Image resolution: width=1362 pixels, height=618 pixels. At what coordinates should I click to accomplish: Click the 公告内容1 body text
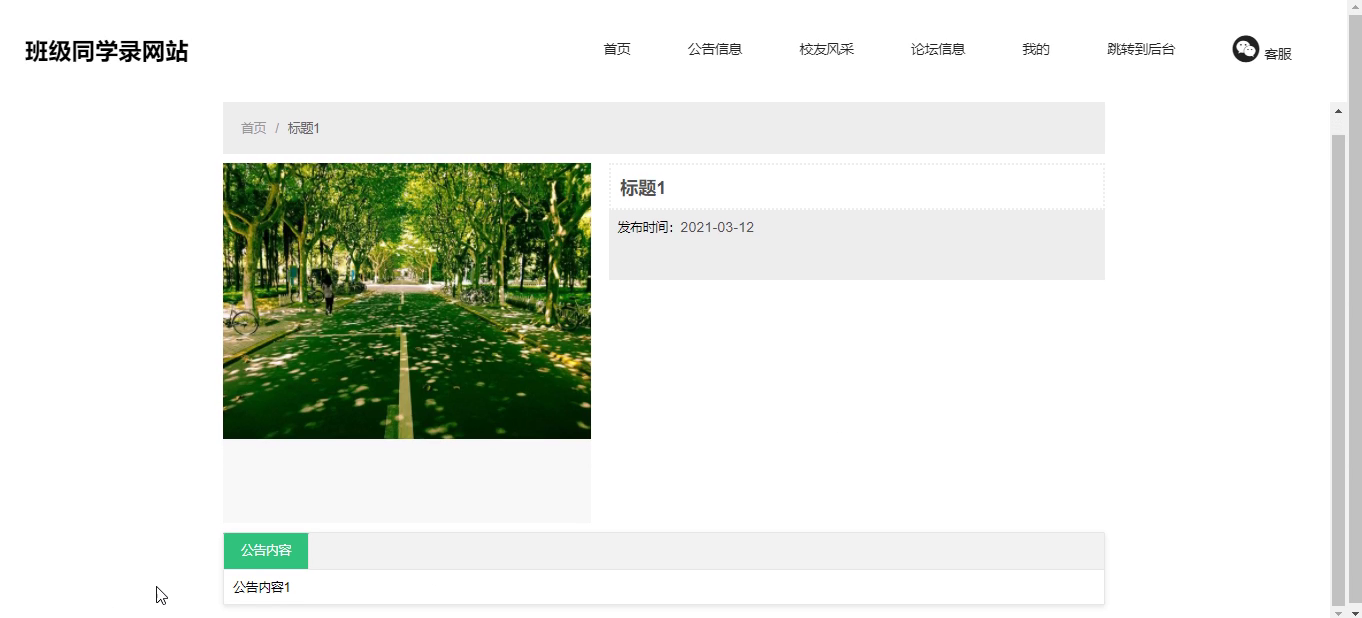(x=262, y=587)
